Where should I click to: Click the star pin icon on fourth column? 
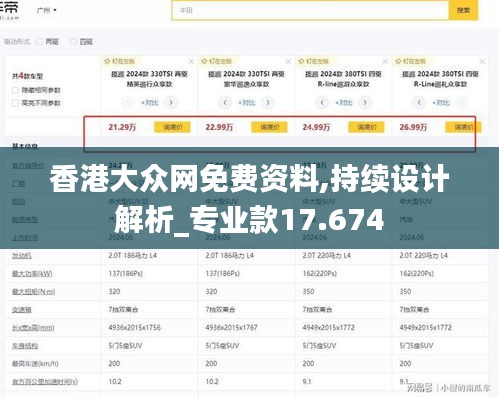[398, 61]
